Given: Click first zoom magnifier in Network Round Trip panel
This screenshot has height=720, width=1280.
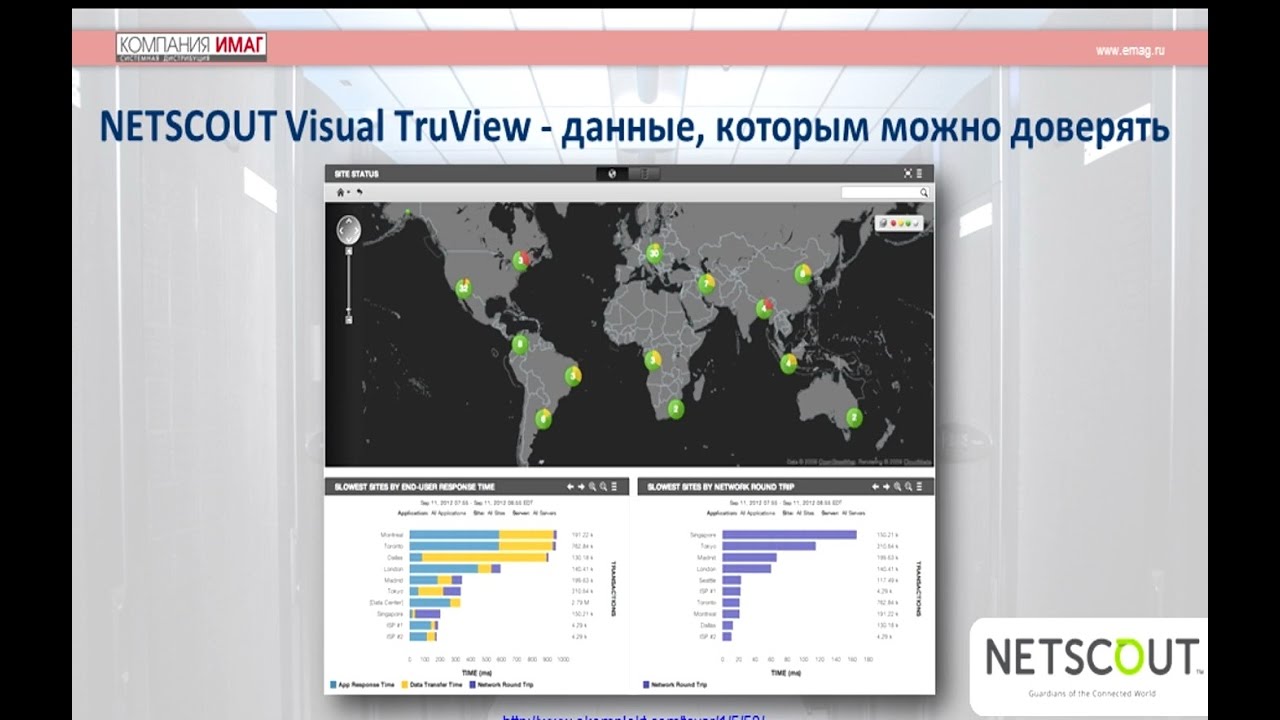Looking at the screenshot, I should point(898,486).
